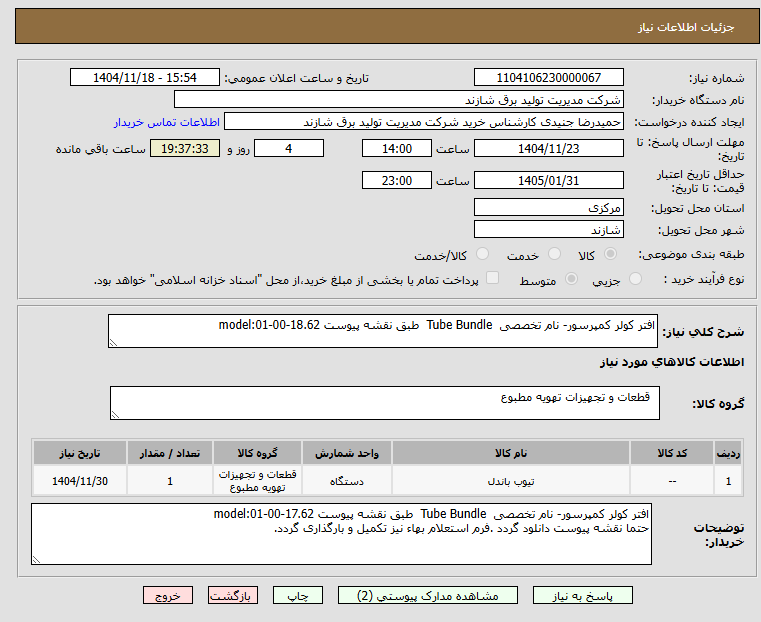This screenshot has height=622, width=761.
Task: Select the کالا/خدمت radio button
Action: tap(482, 254)
